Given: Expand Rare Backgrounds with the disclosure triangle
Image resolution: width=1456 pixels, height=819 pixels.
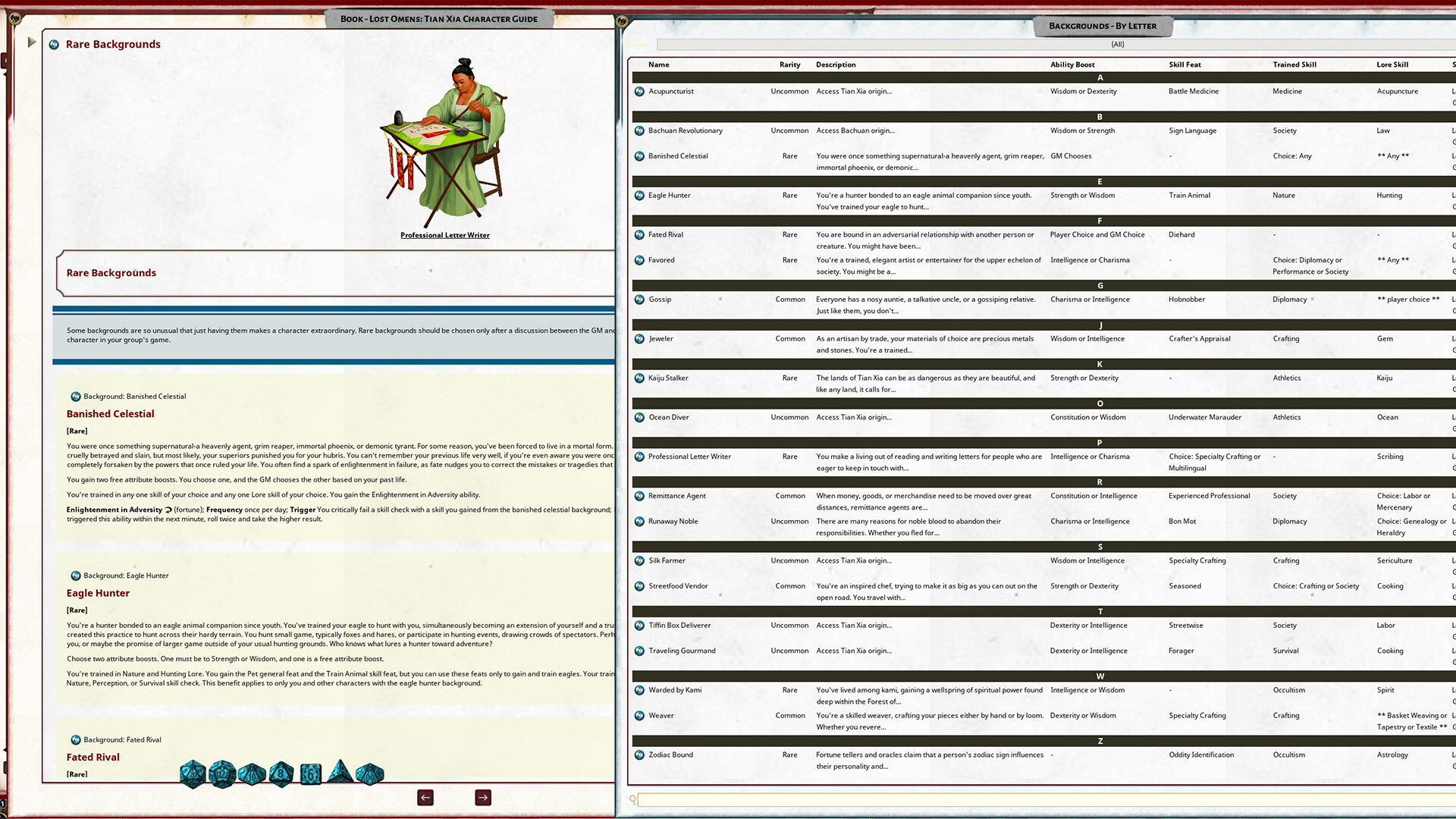Looking at the screenshot, I should click(31, 42).
